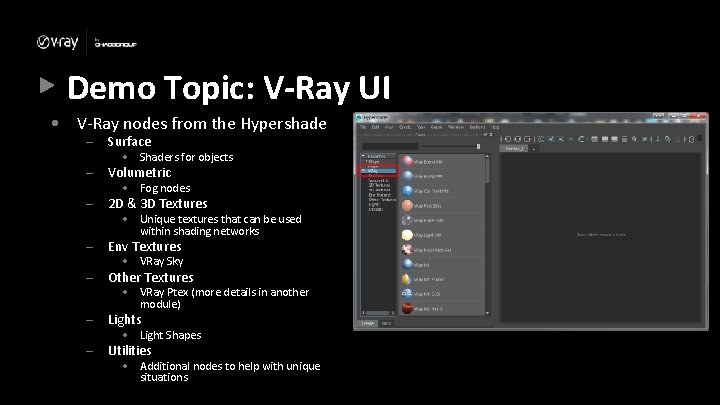Screen dimensions: 720x405
Task: Open the Tabs menu in Hypershade
Action: [x=421, y=127]
